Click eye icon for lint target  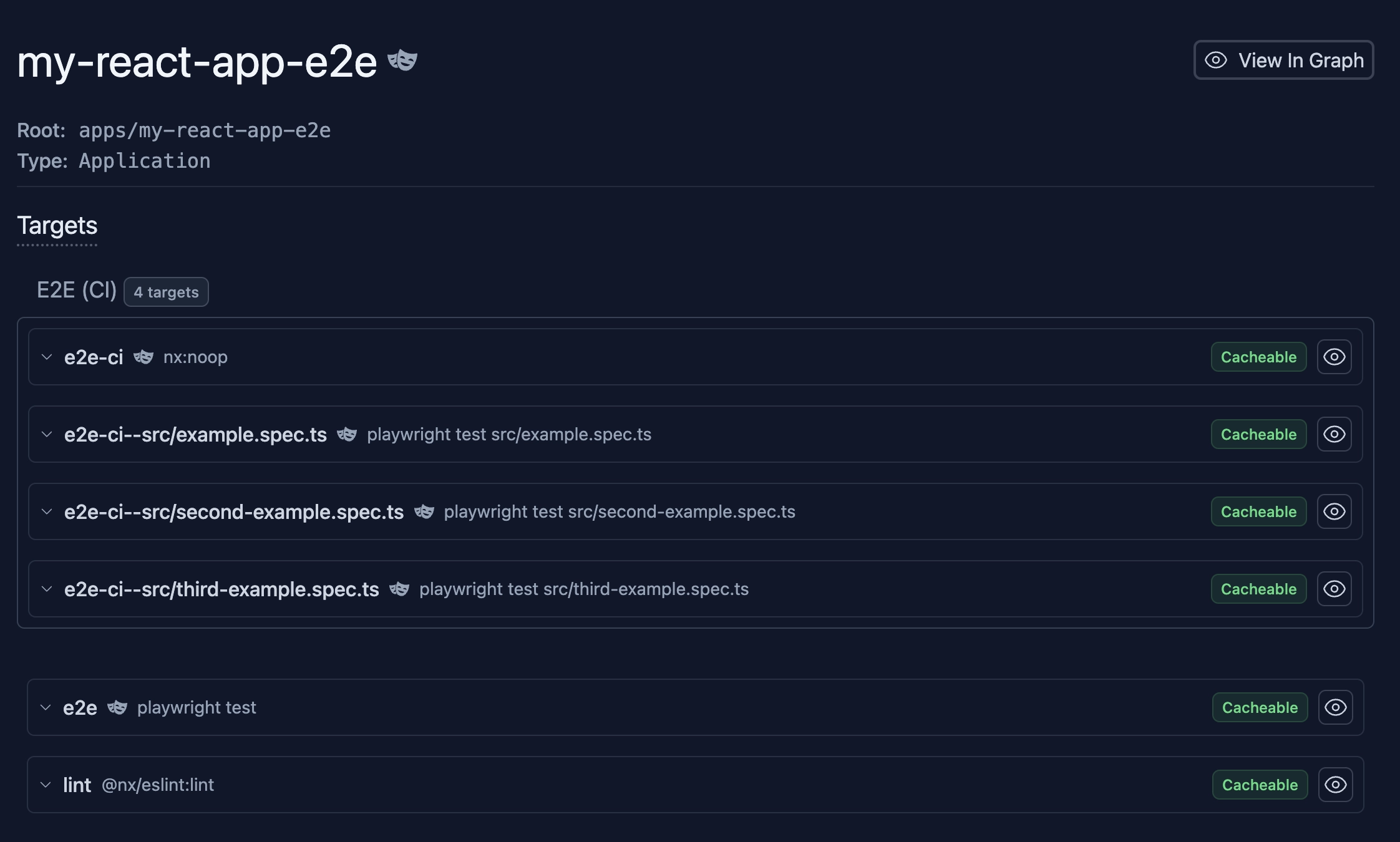point(1335,785)
